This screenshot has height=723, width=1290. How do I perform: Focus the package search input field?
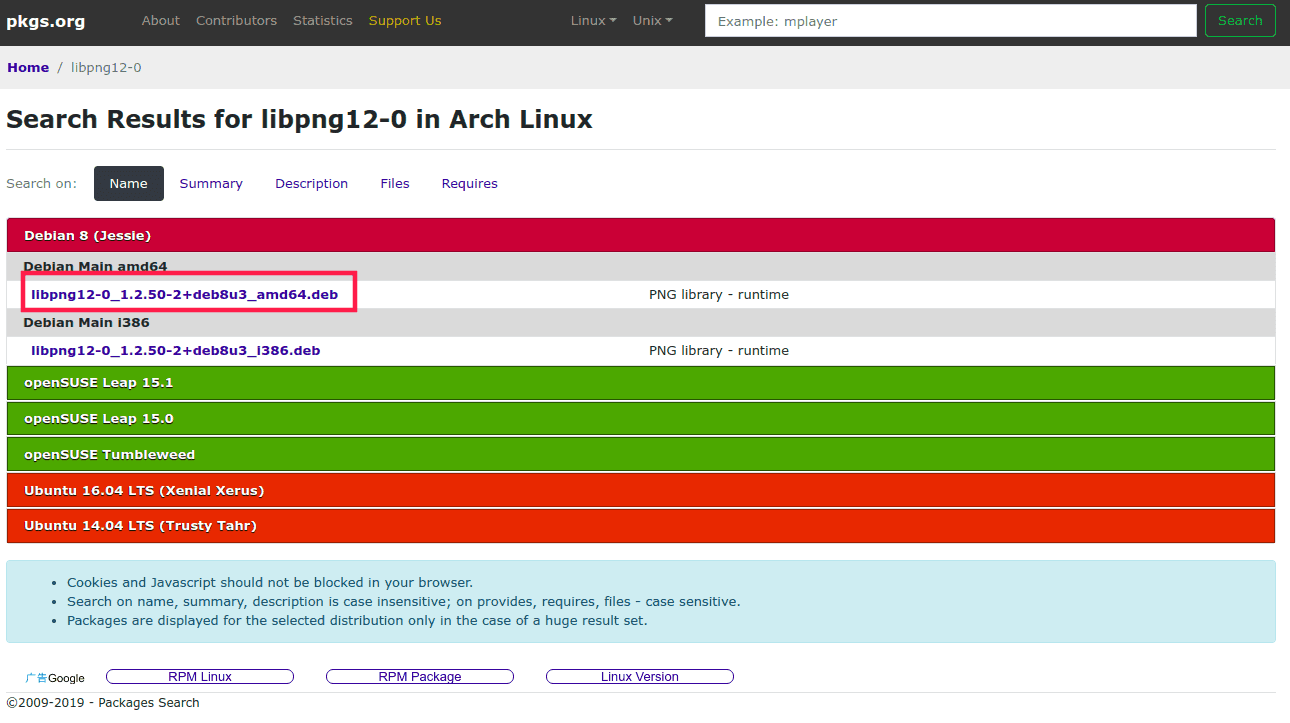point(950,21)
